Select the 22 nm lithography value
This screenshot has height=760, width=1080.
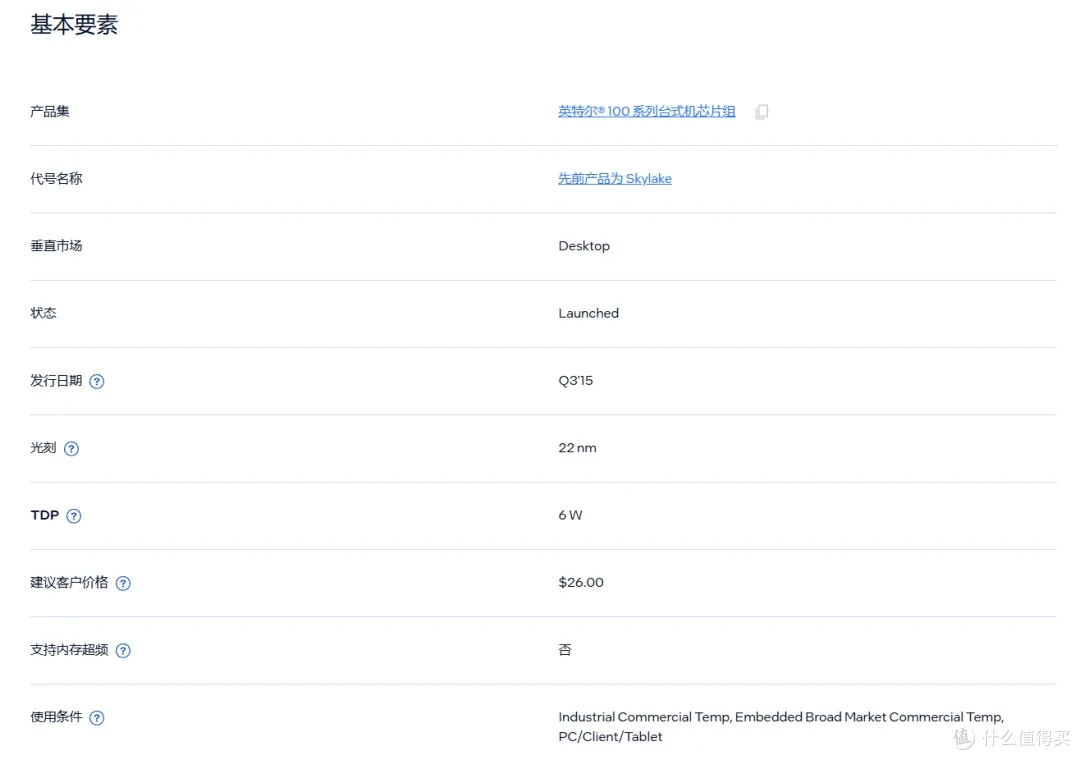point(578,448)
